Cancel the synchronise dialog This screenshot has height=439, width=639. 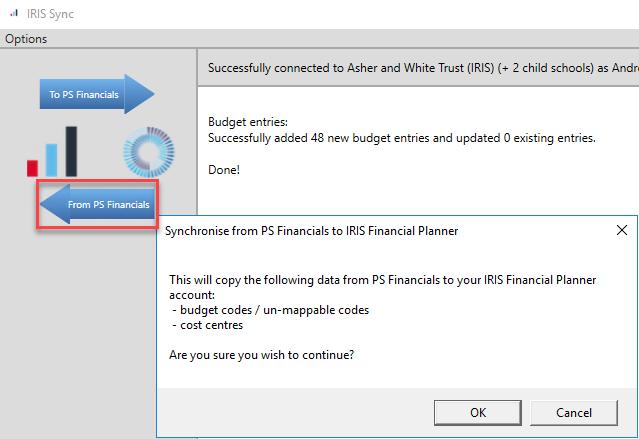(x=573, y=411)
